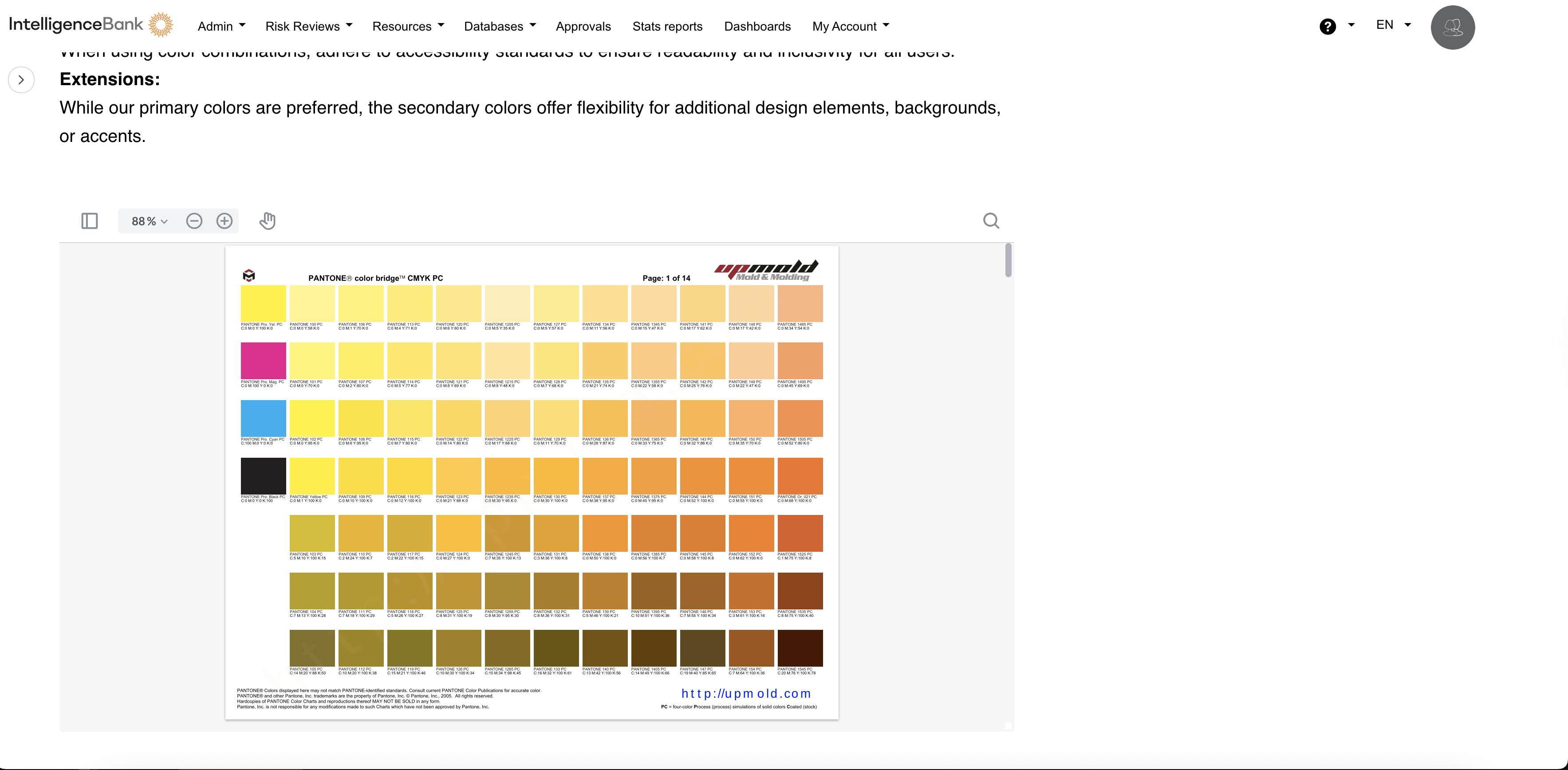
Task: Click the Pantone Process Magenta swatch
Action: point(263,360)
